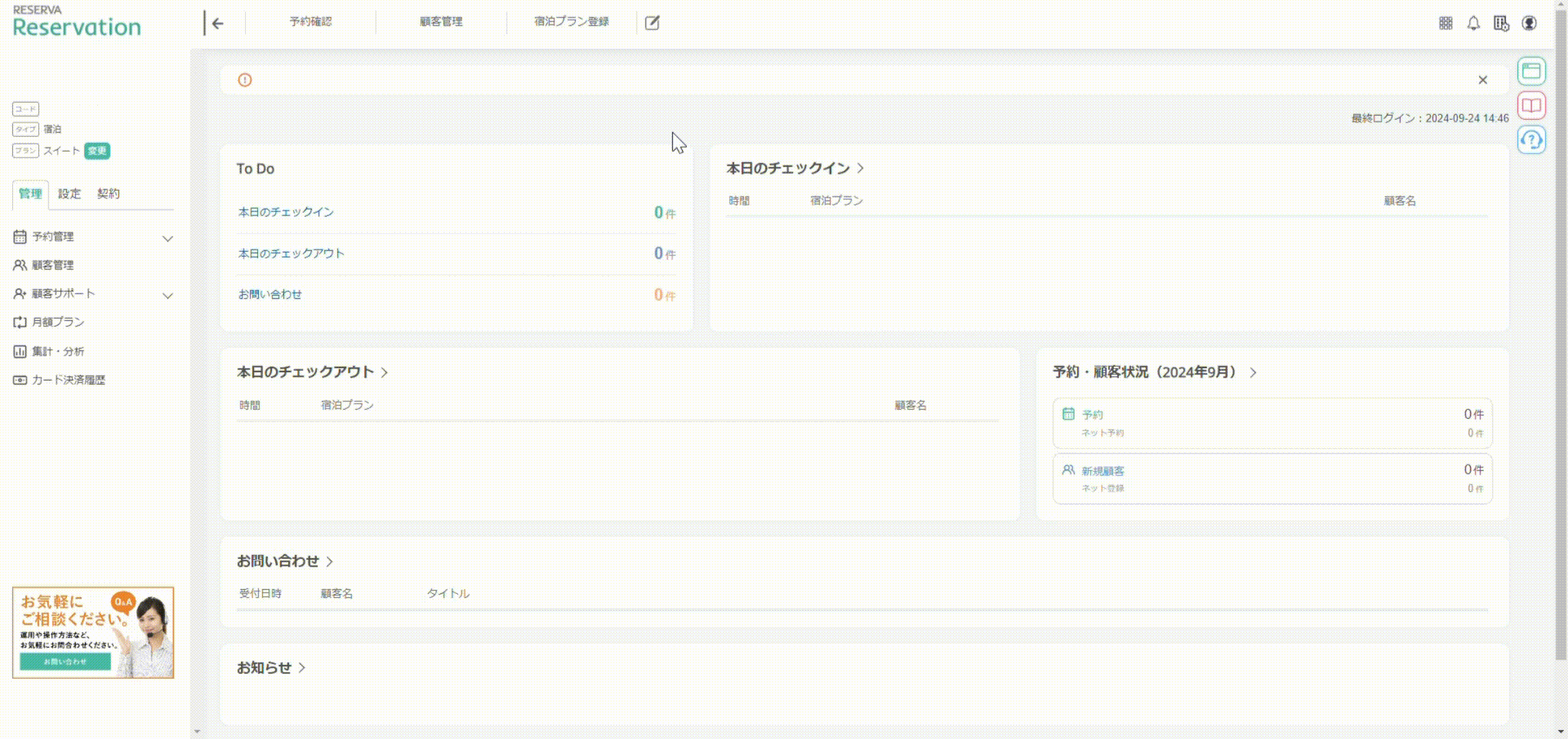Open 宿泊プラン登録 in the top bar

pyautogui.click(x=572, y=22)
